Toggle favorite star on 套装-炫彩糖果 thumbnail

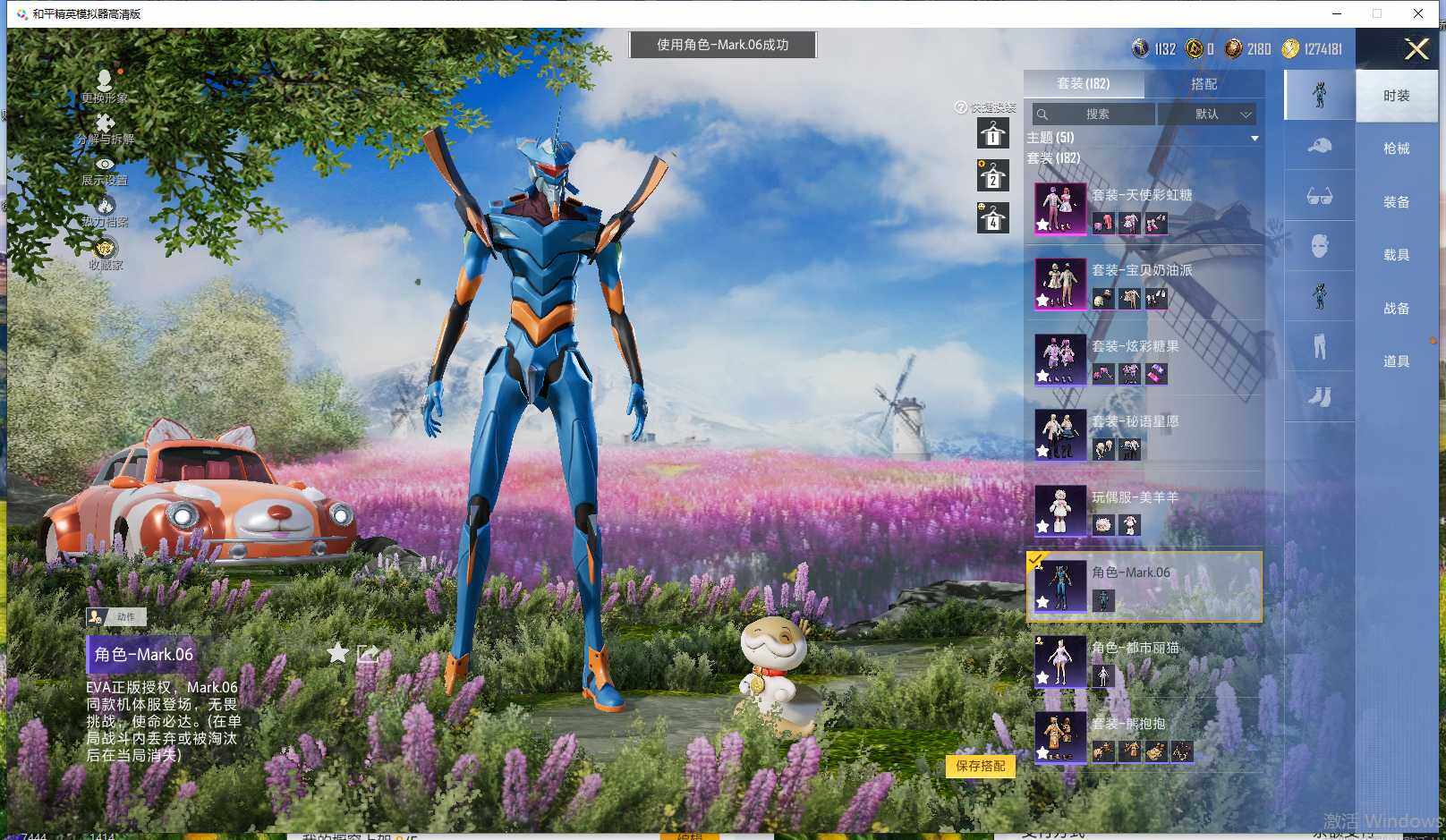[1043, 377]
